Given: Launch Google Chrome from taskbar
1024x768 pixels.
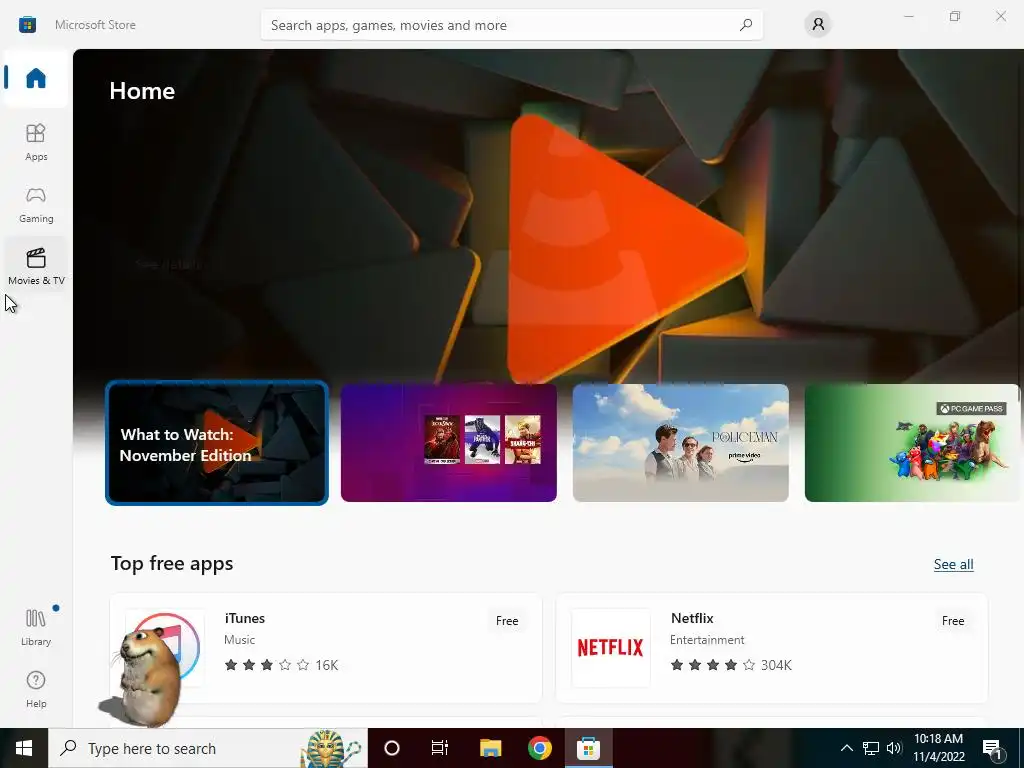Looking at the screenshot, I should pyautogui.click(x=539, y=748).
